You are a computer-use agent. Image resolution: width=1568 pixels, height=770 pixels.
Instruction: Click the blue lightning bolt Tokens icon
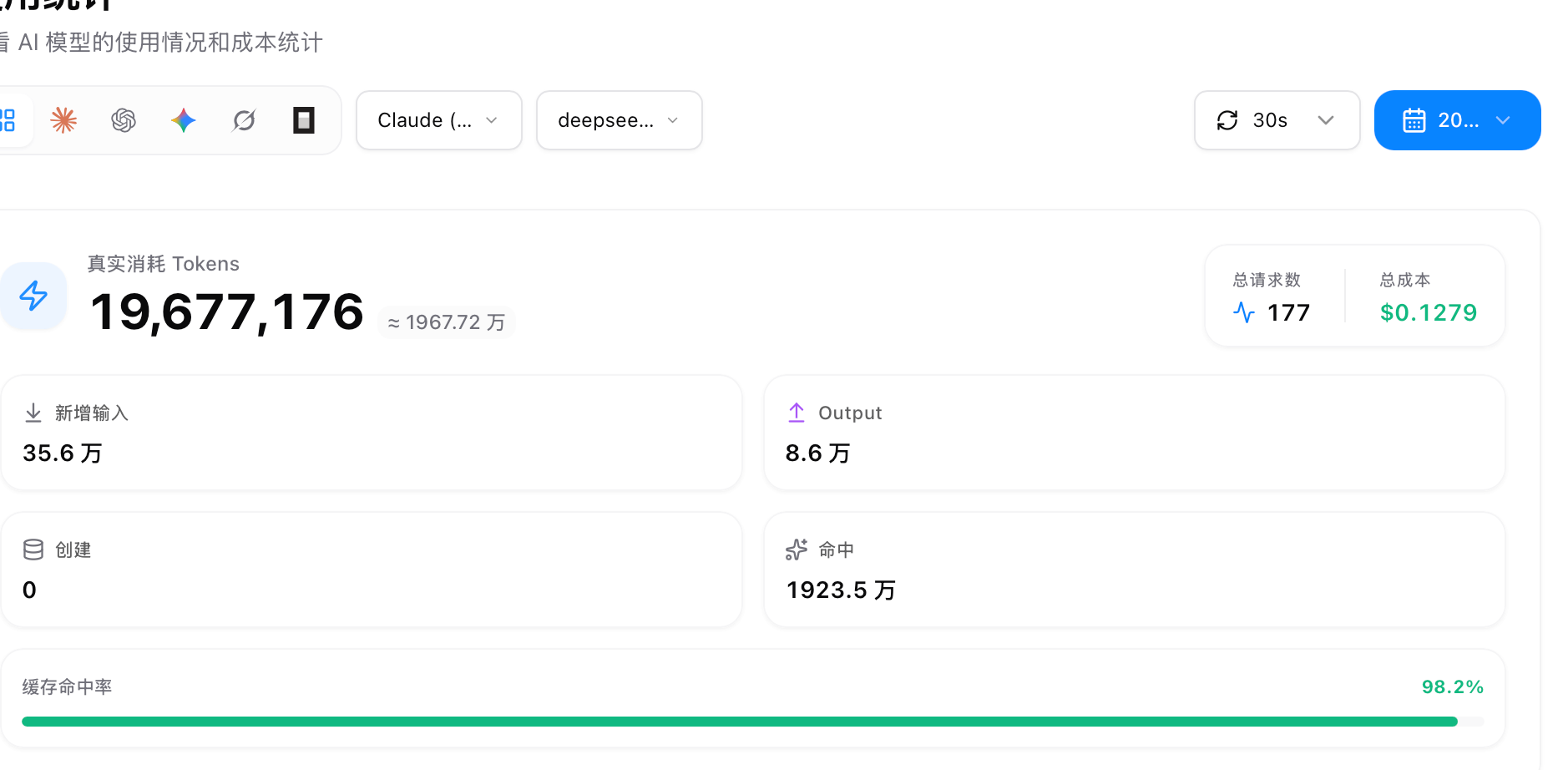(x=33, y=296)
